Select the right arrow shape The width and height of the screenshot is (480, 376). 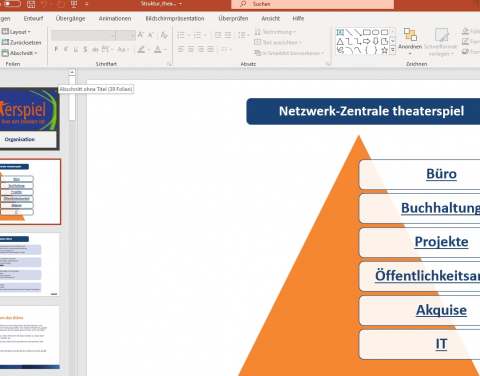pos(366,42)
